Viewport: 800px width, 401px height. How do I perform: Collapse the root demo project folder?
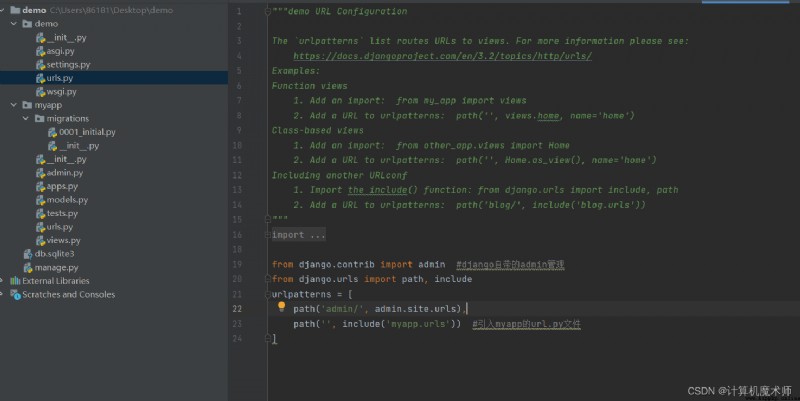point(2,10)
